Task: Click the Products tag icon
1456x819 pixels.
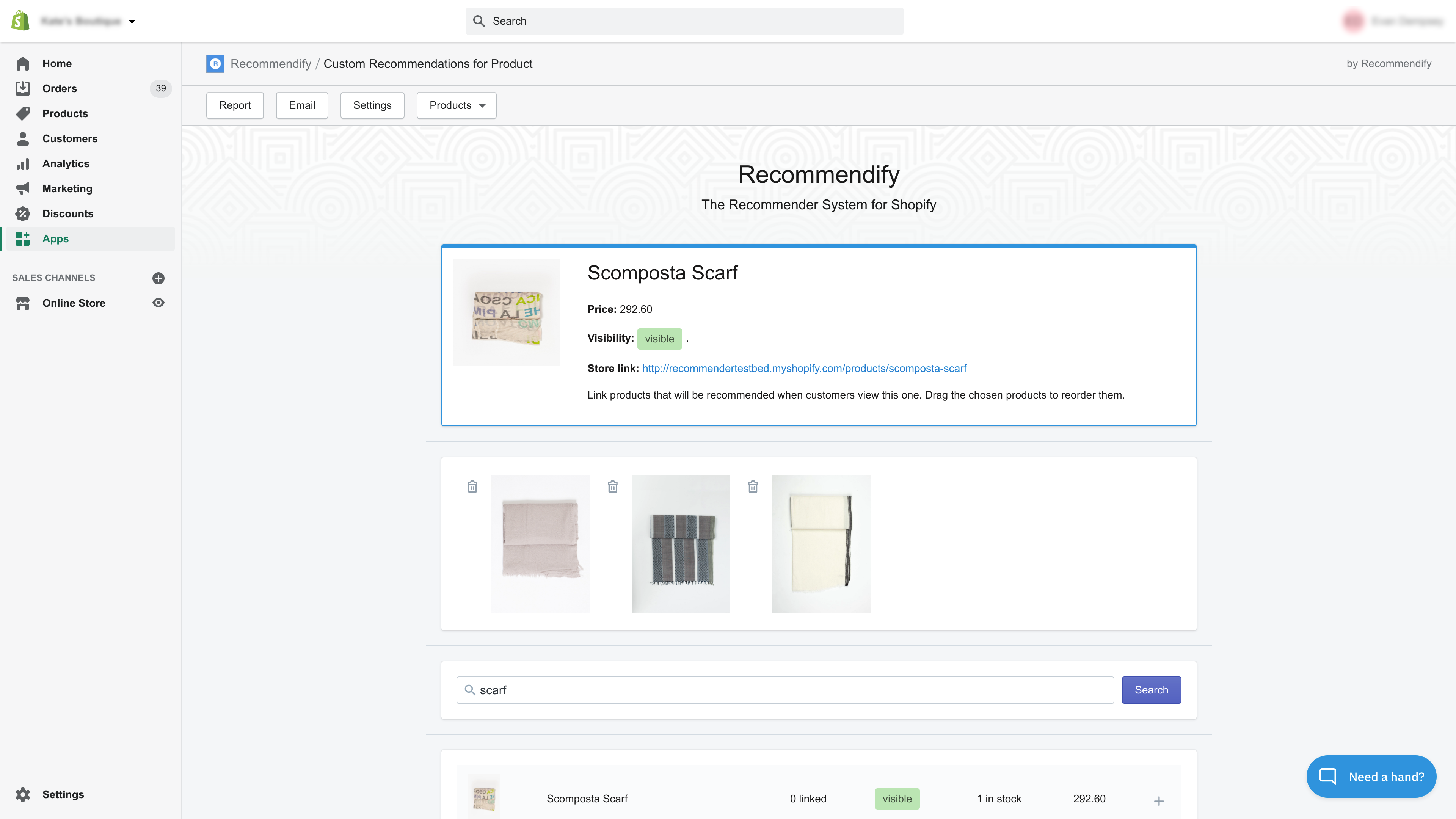Action: [x=23, y=114]
